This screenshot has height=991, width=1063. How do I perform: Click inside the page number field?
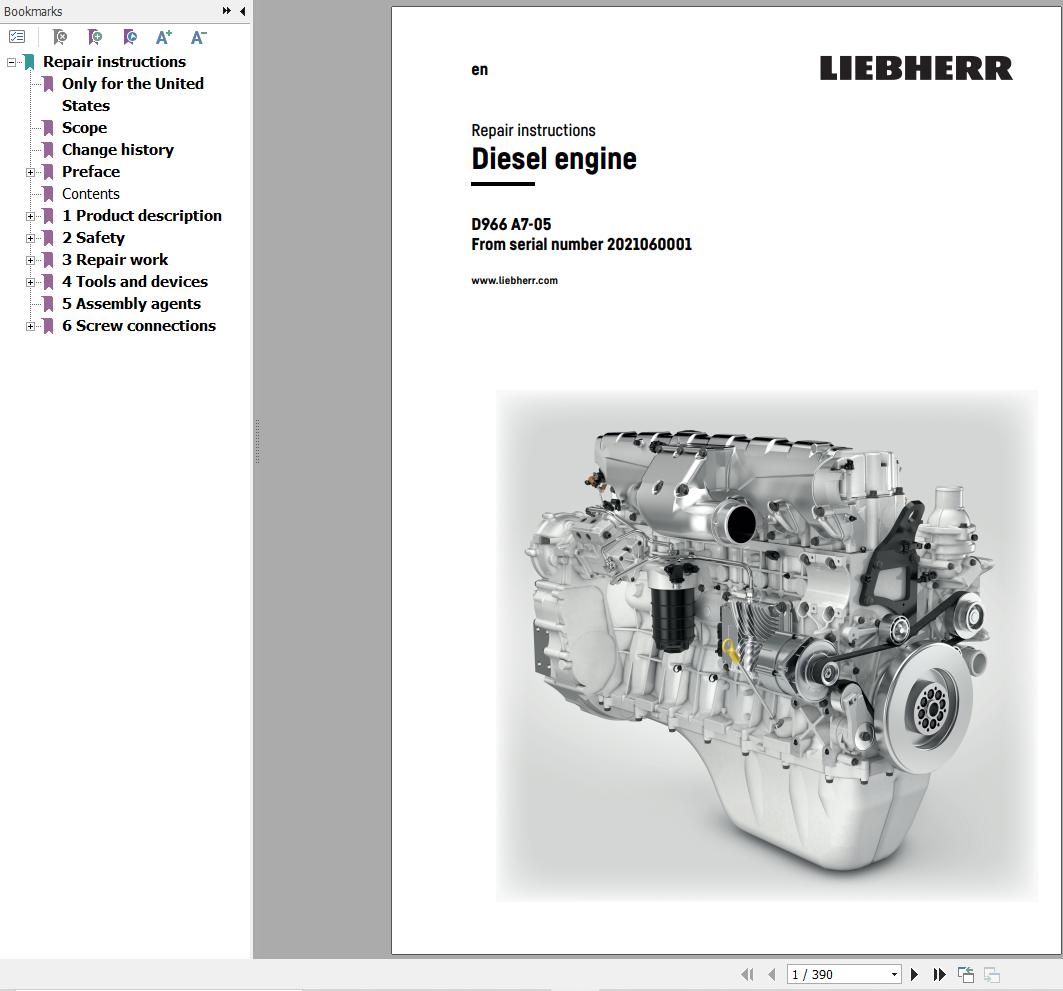coord(830,973)
